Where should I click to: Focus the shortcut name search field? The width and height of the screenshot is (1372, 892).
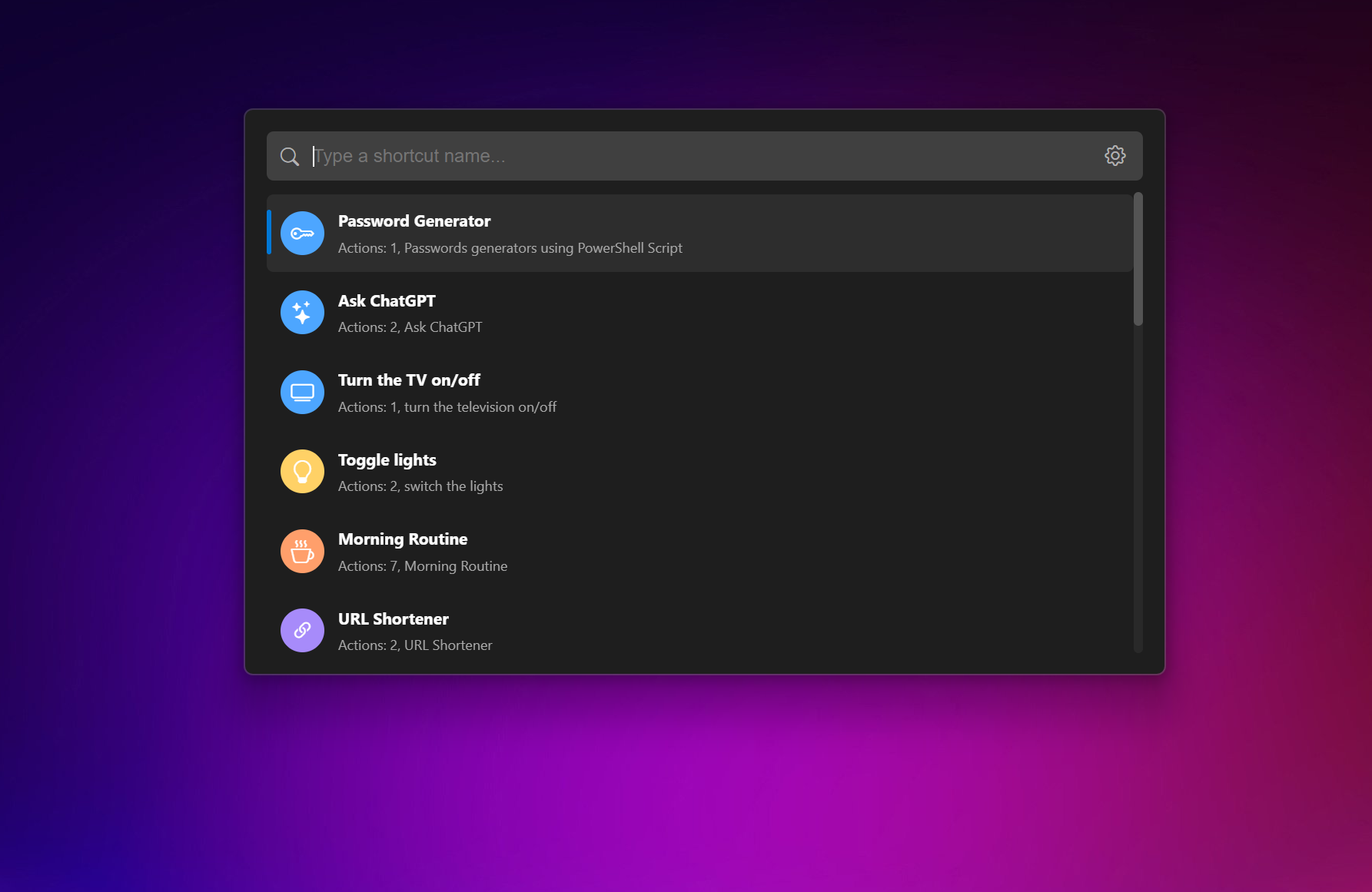click(x=692, y=156)
